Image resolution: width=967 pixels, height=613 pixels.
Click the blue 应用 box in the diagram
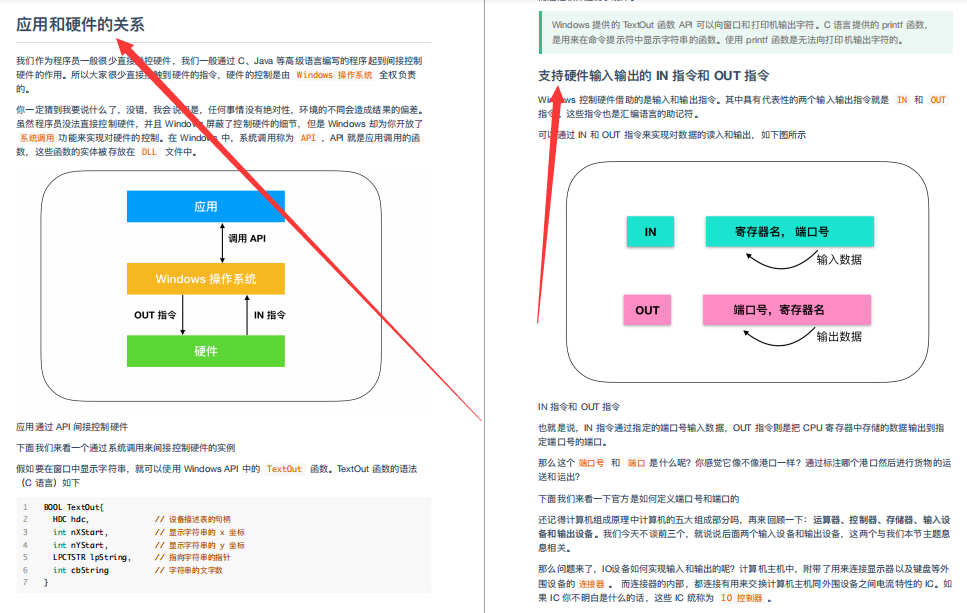(x=205, y=206)
